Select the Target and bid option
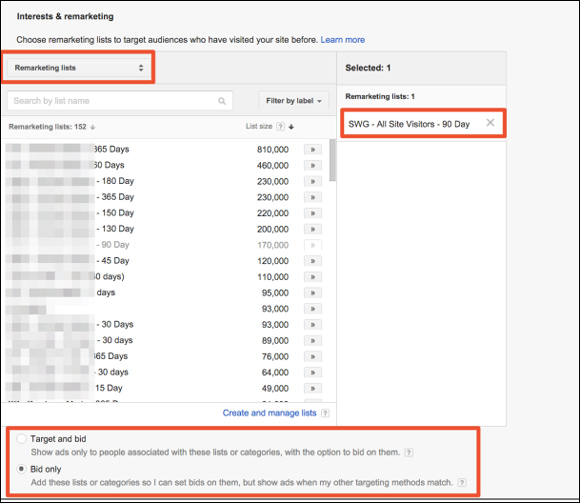 pyautogui.click(x=21, y=439)
